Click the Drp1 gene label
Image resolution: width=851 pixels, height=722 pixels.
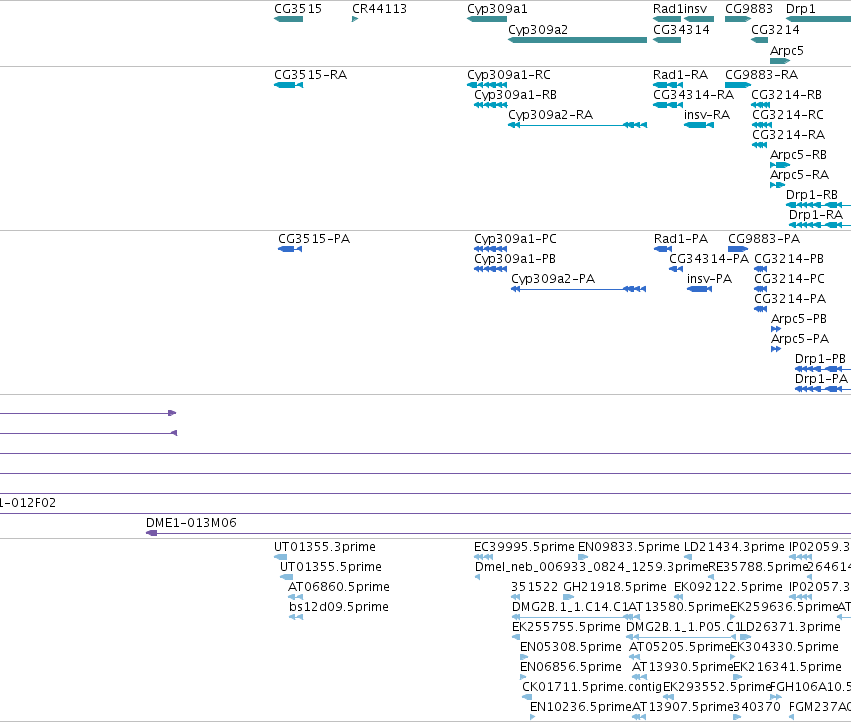pos(801,9)
